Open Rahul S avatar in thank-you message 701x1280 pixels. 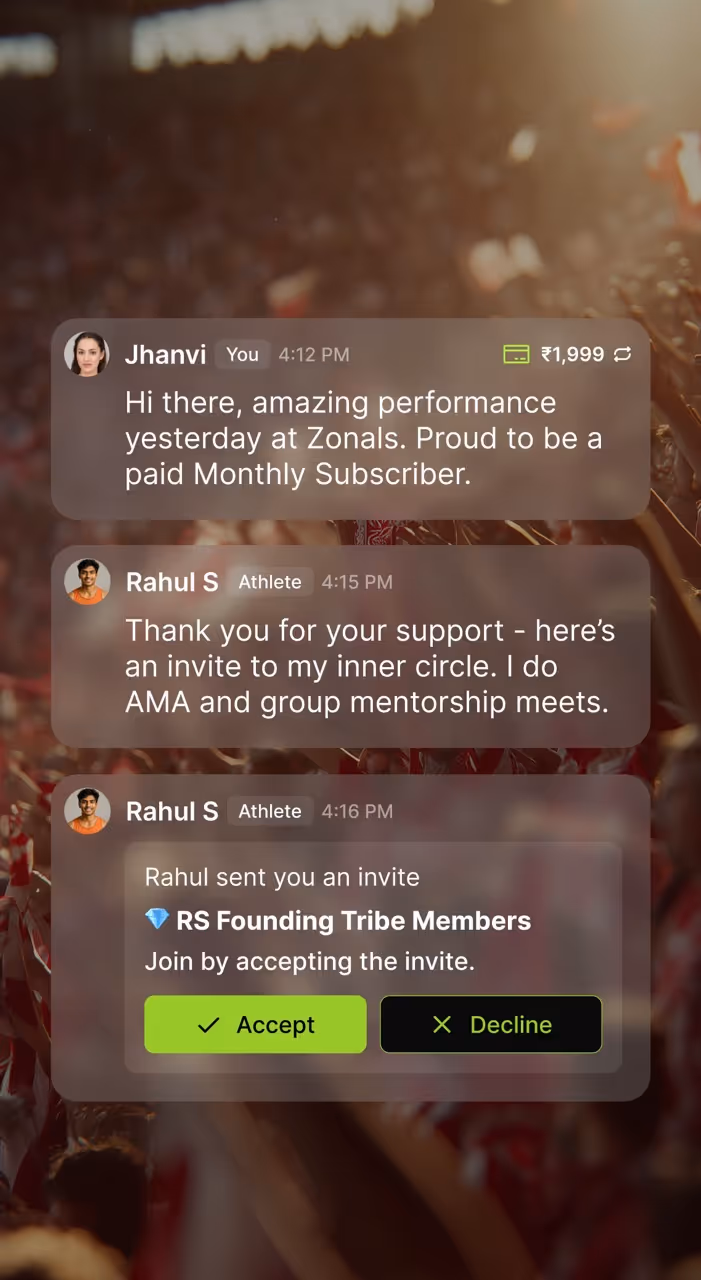(87, 581)
